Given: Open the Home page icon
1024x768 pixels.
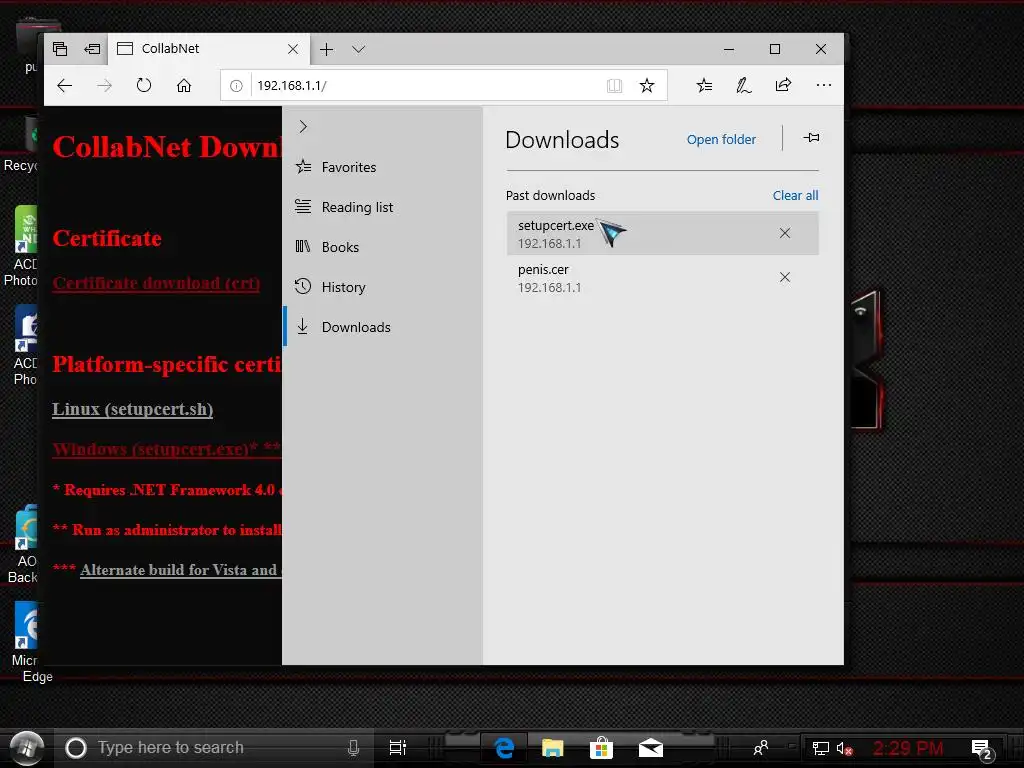Looking at the screenshot, I should (184, 86).
